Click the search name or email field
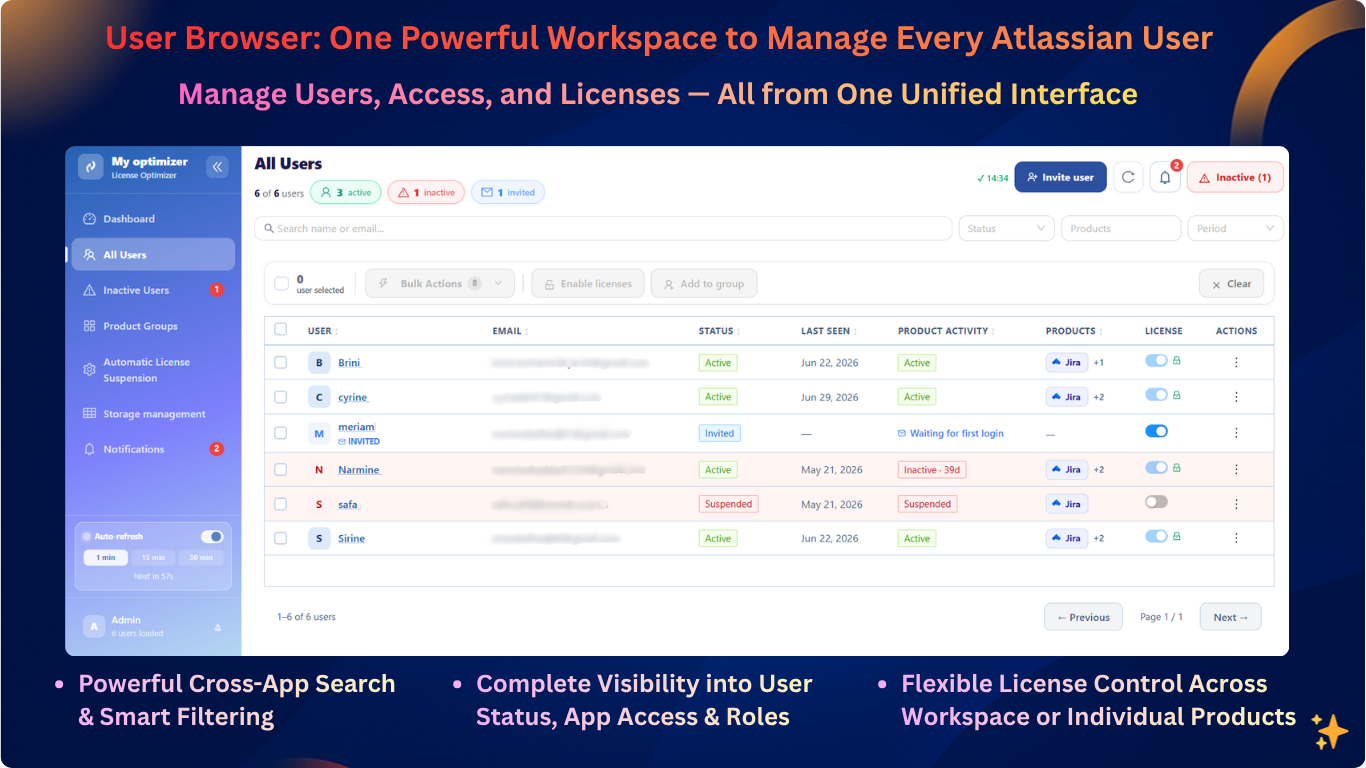 pos(603,228)
